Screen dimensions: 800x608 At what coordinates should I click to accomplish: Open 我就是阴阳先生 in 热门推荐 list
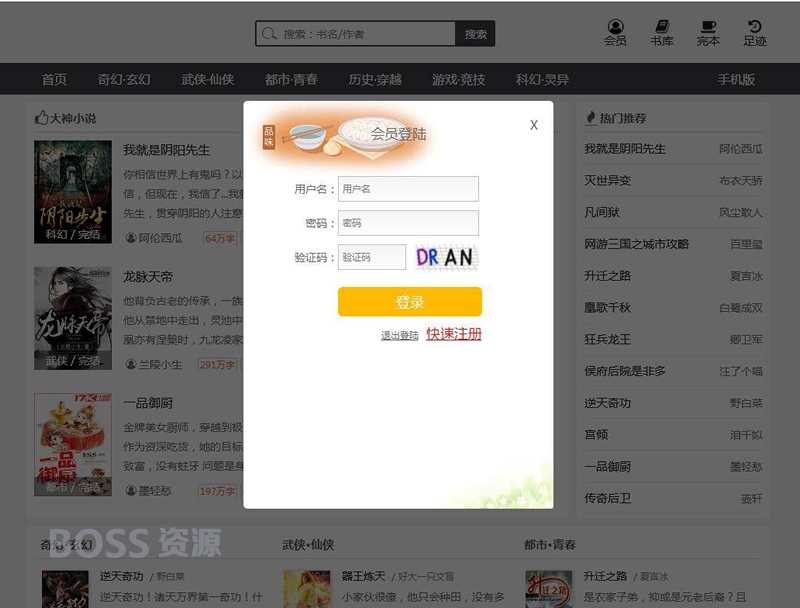tap(624, 149)
